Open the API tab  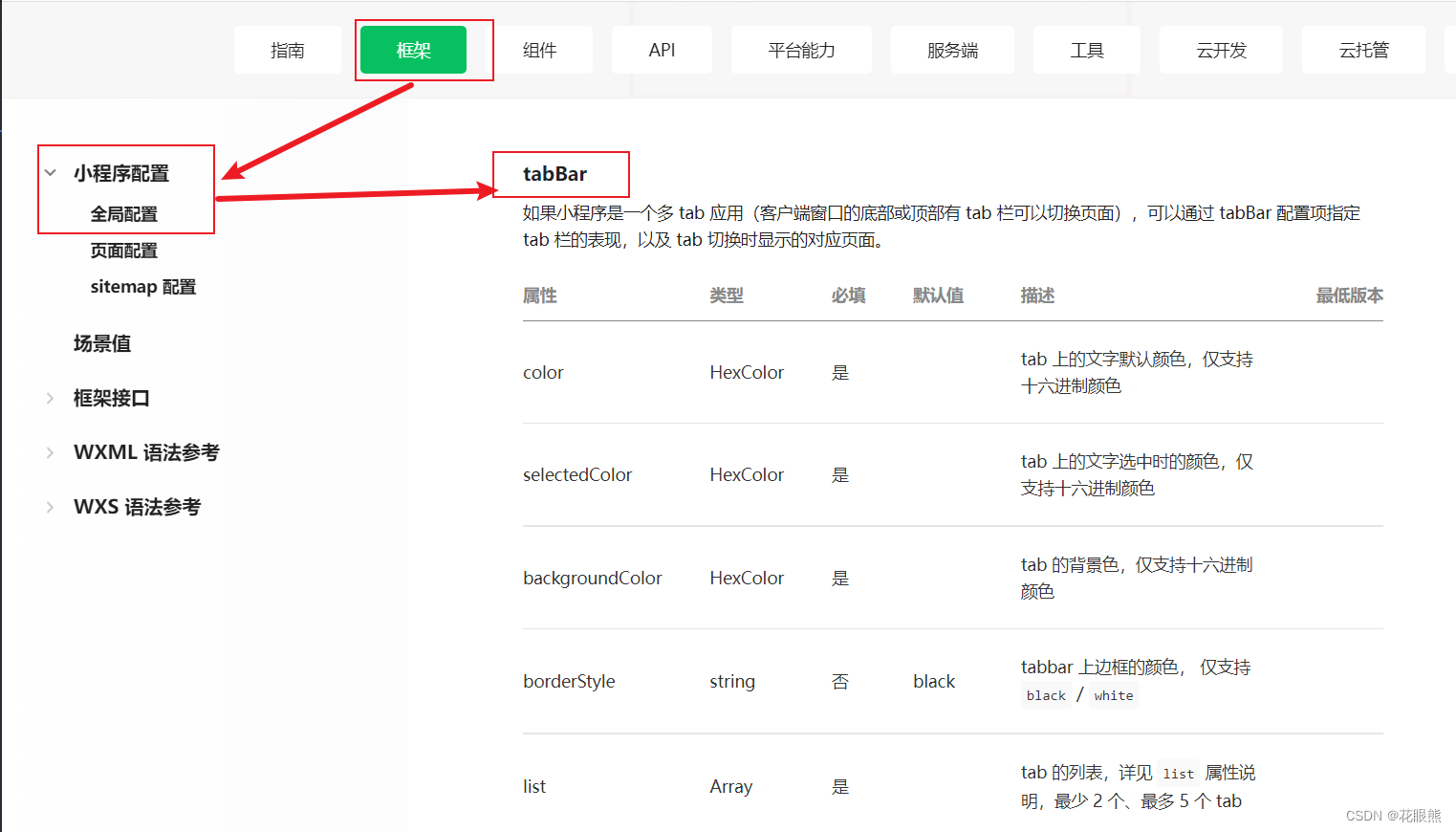tap(662, 50)
